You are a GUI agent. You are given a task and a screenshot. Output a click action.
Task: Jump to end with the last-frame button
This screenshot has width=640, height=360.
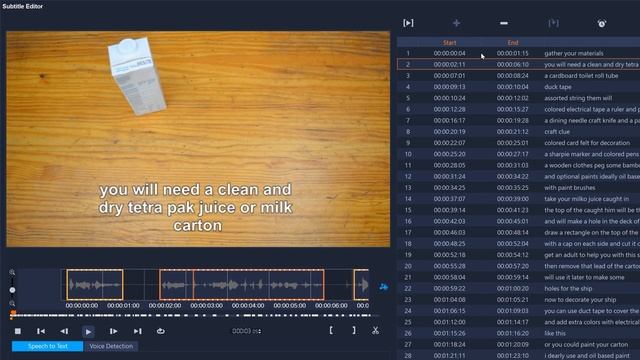click(x=138, y=331)
